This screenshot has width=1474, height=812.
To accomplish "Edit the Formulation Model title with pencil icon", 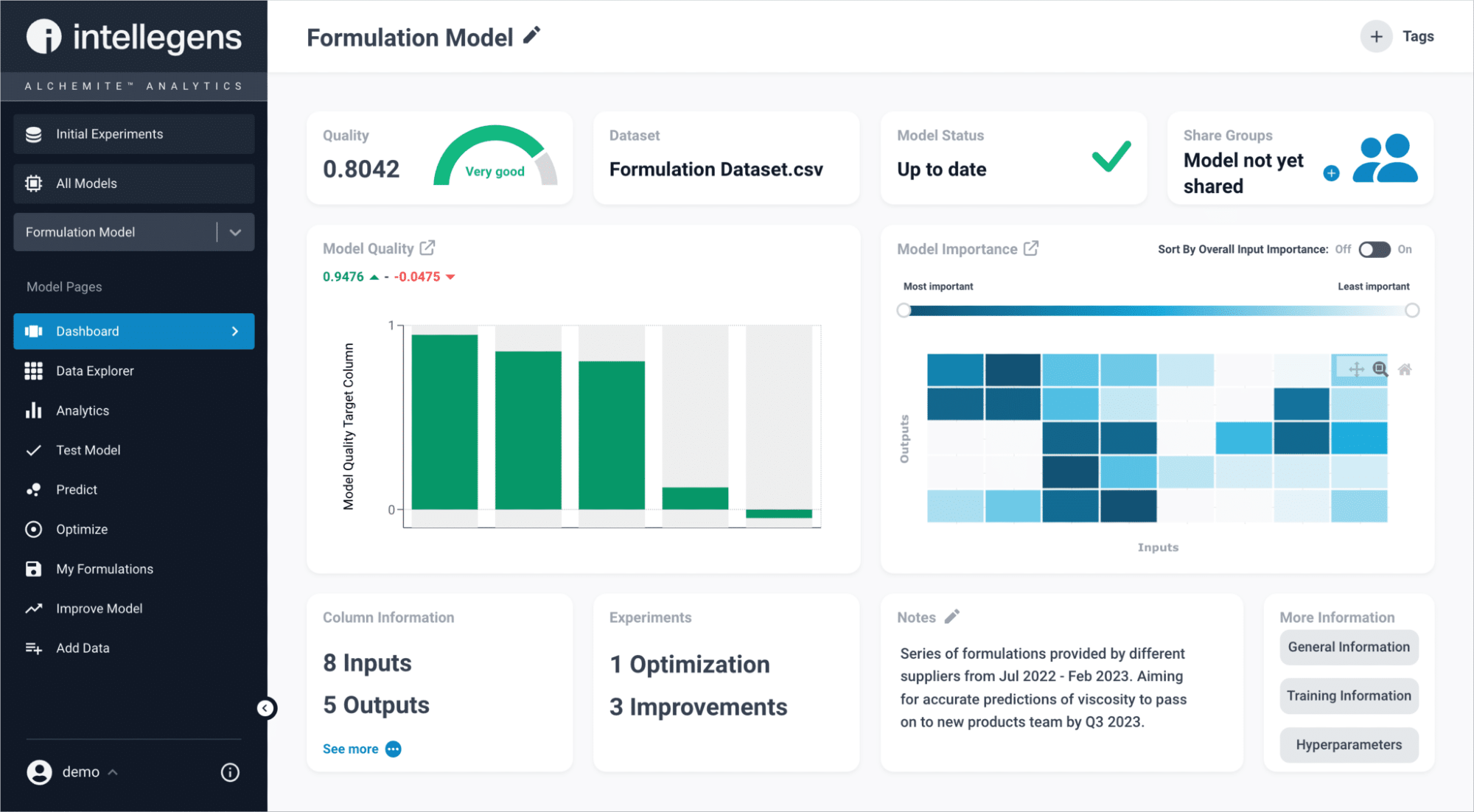I will 531,35.
